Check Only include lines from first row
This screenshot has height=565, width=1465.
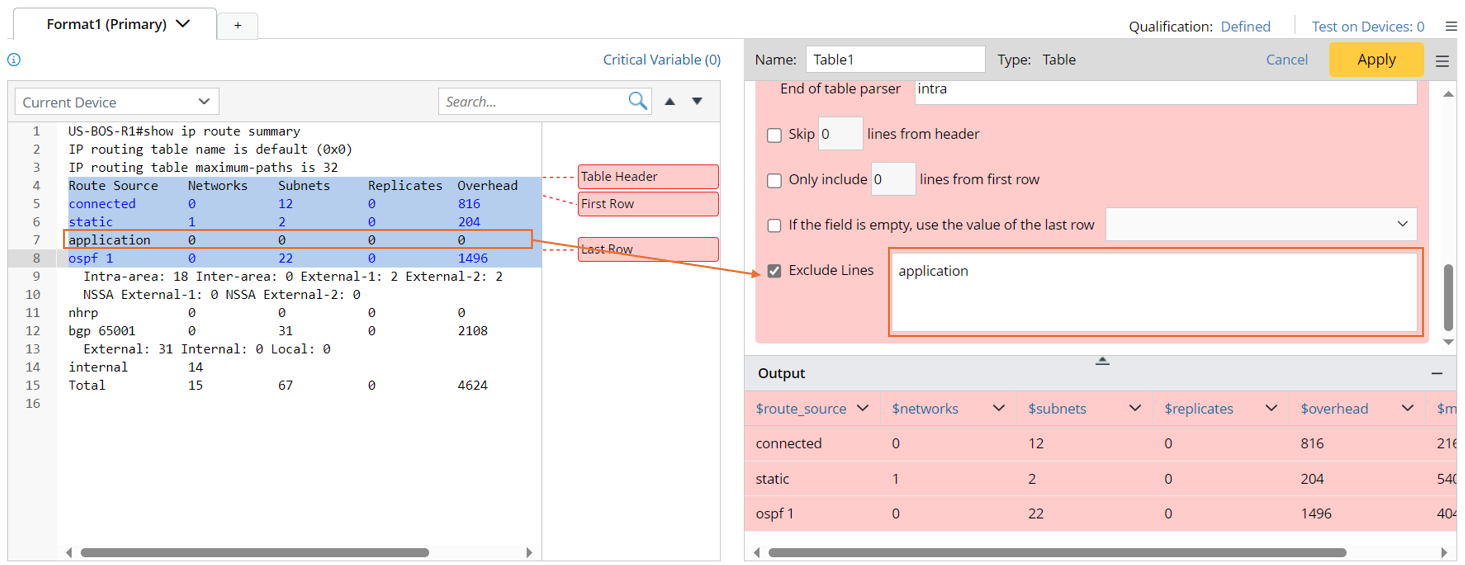click(x=774, y=180)
